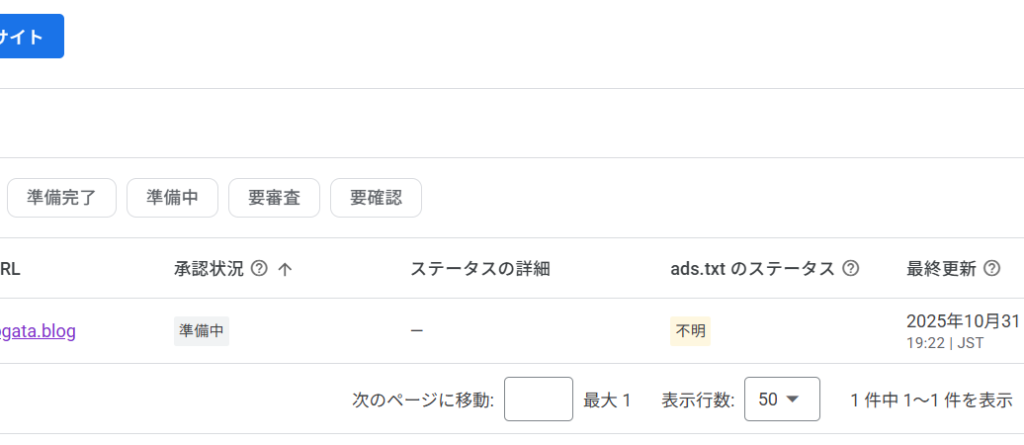Click the URL column header
Viewport: 1024px width, 445px height.
(10, 268)
